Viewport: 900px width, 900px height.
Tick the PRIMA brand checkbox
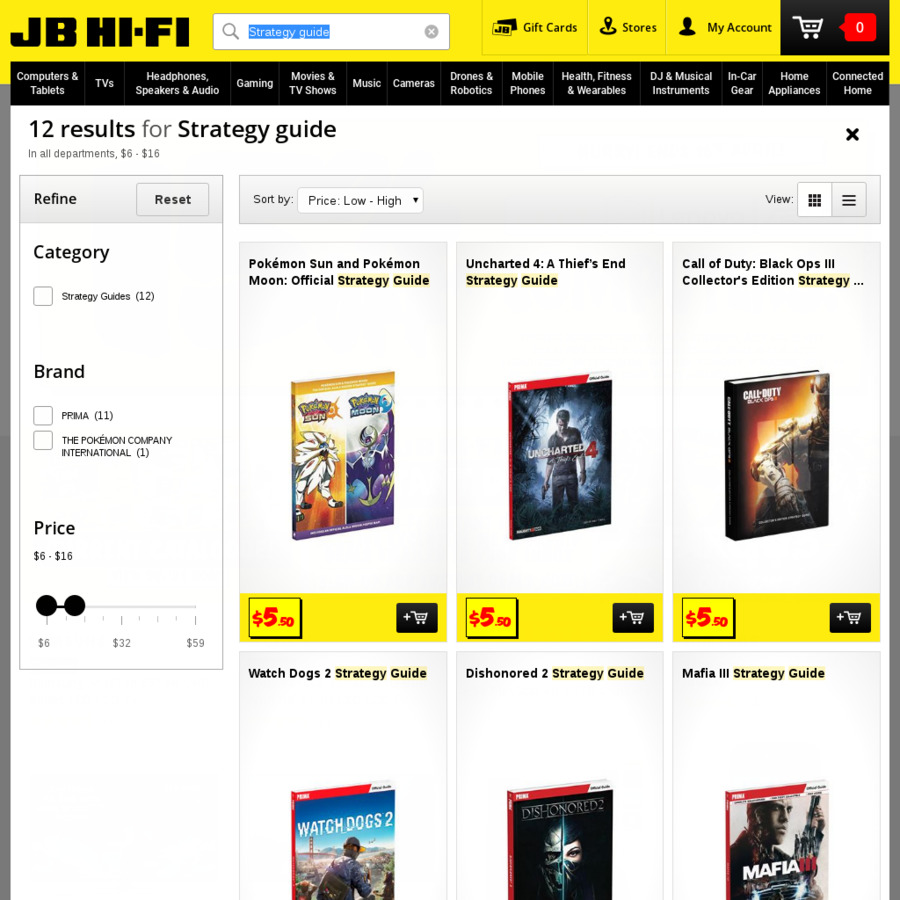(43, 416)
